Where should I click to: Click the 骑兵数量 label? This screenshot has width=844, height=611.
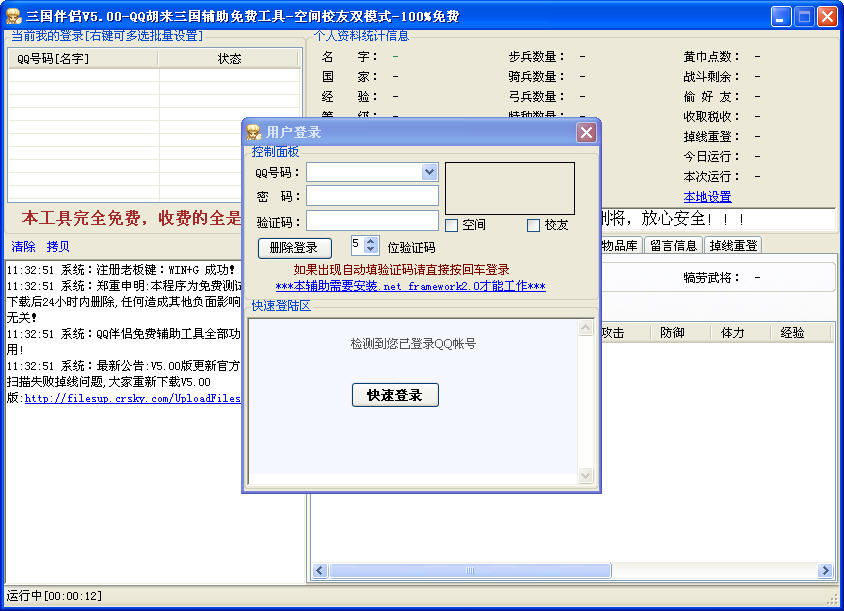[536, 76]
